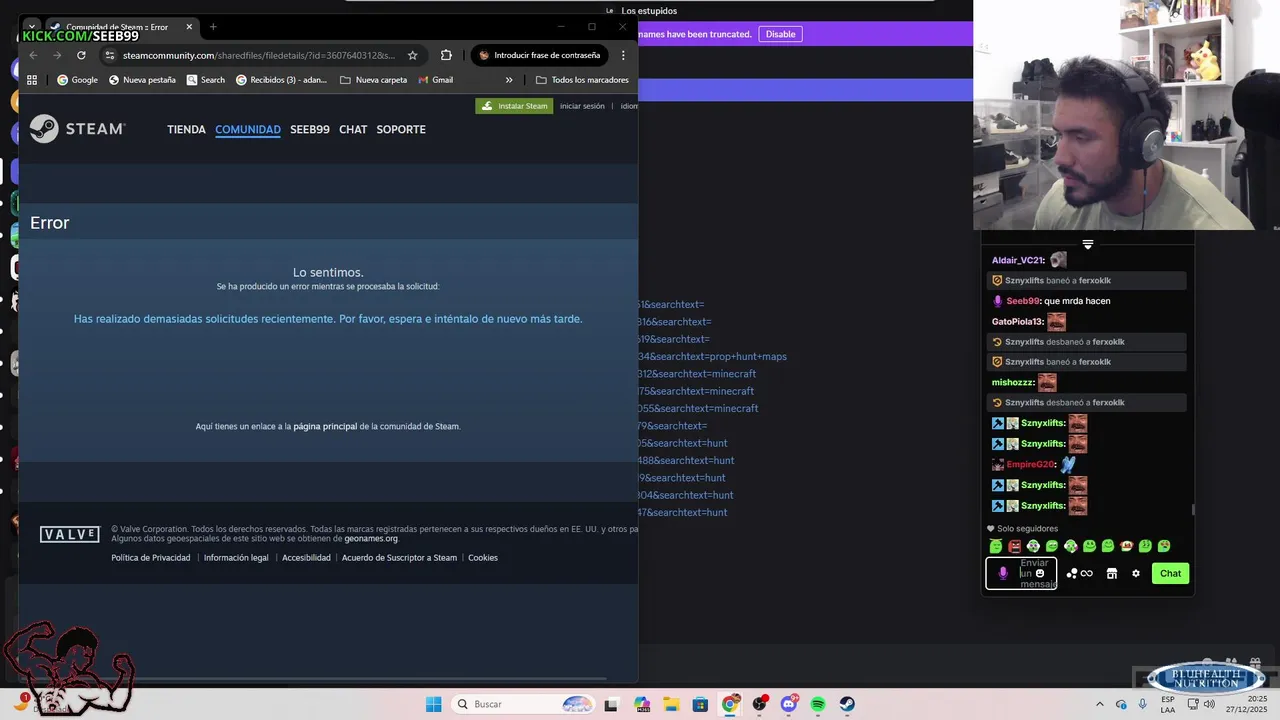This screenshot has height=720, width=1280.
Task: Open Gmail bookmark
Action: 436,80
